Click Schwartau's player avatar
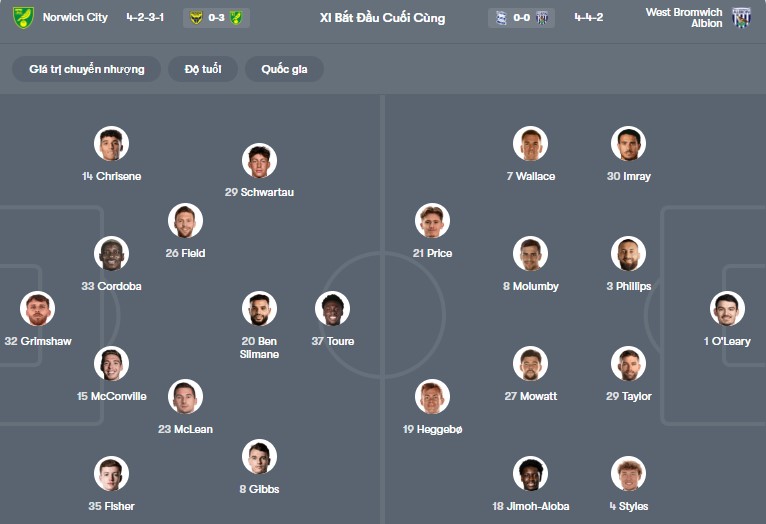 click(259, 160)
